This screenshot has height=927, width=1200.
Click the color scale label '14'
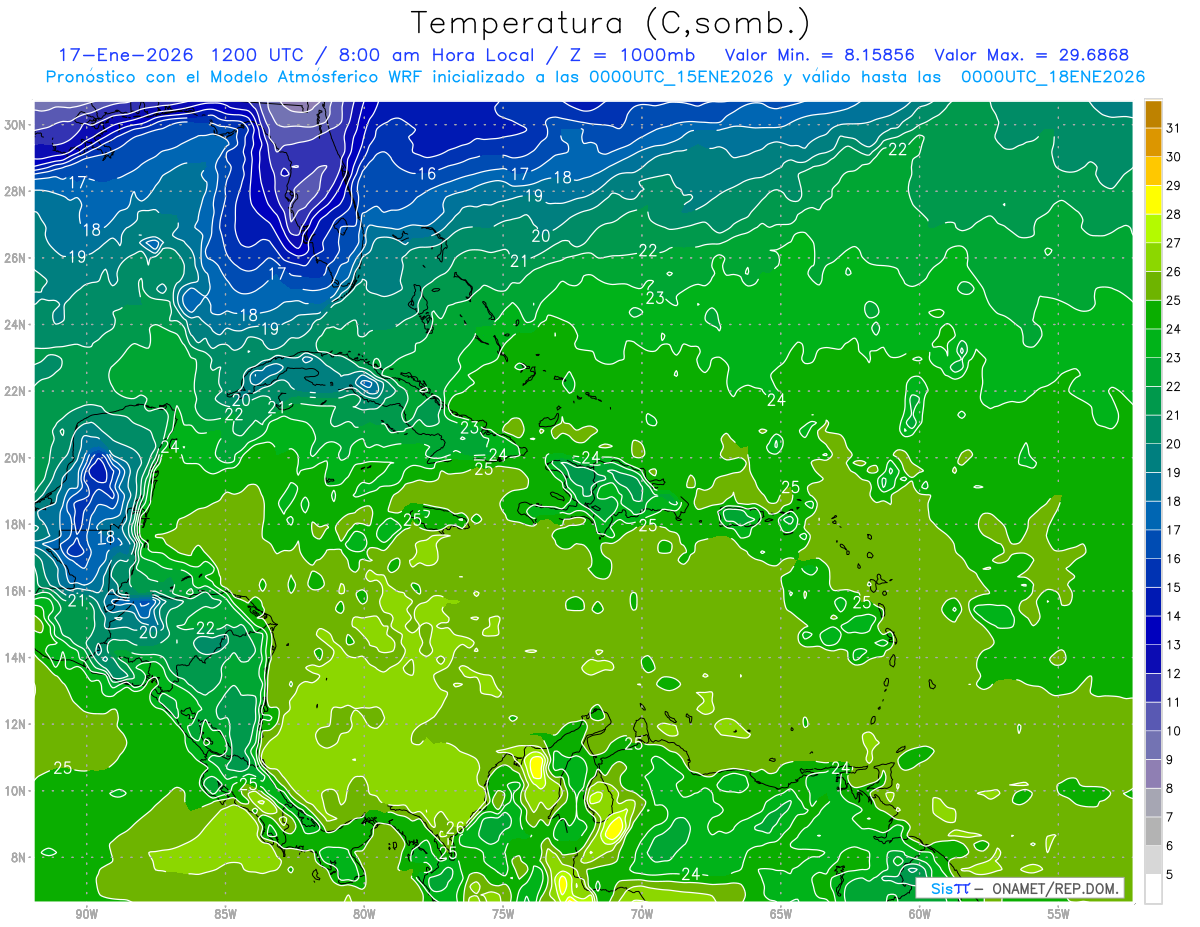1174,616
